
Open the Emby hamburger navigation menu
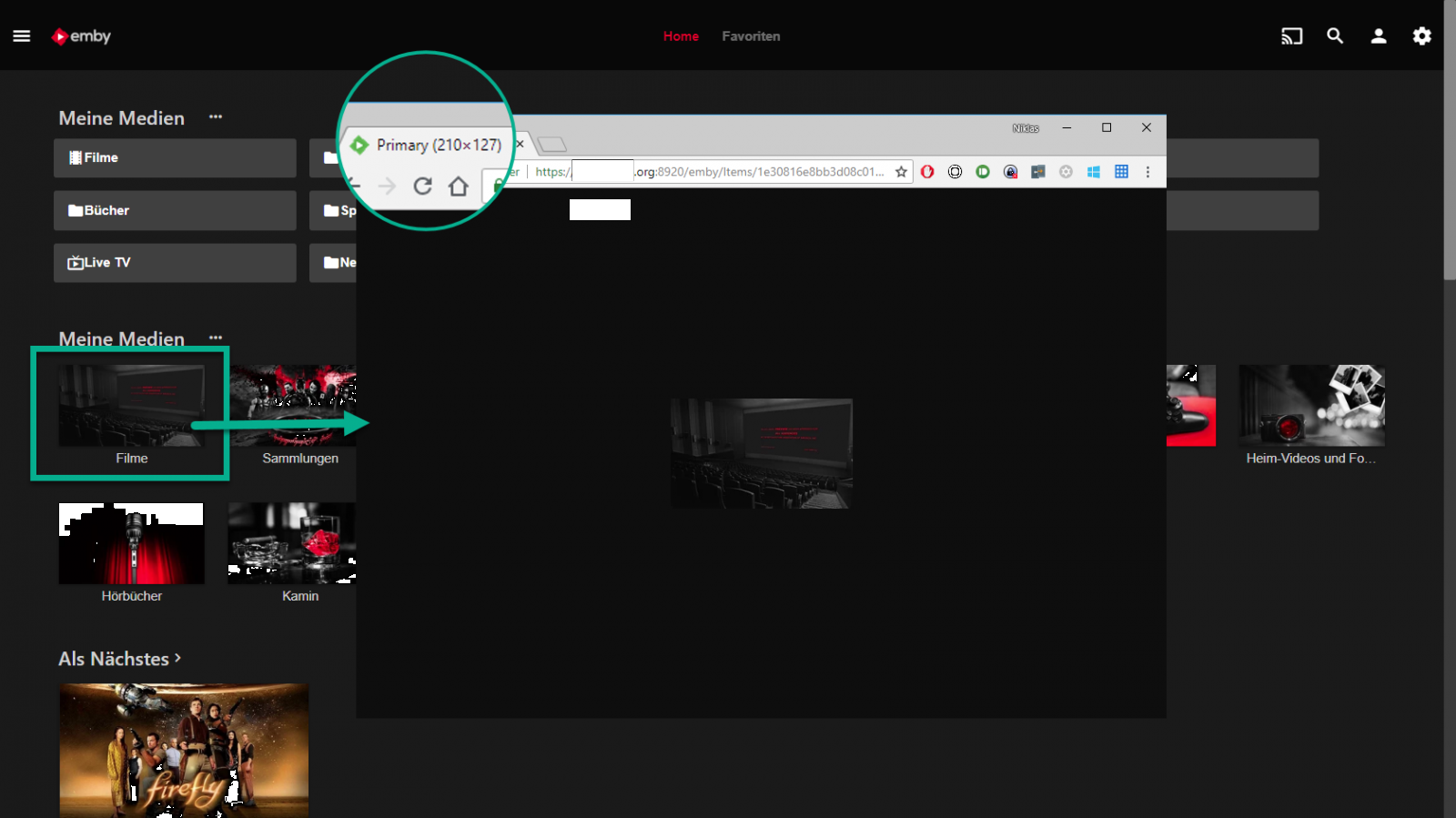click(22, 36)
